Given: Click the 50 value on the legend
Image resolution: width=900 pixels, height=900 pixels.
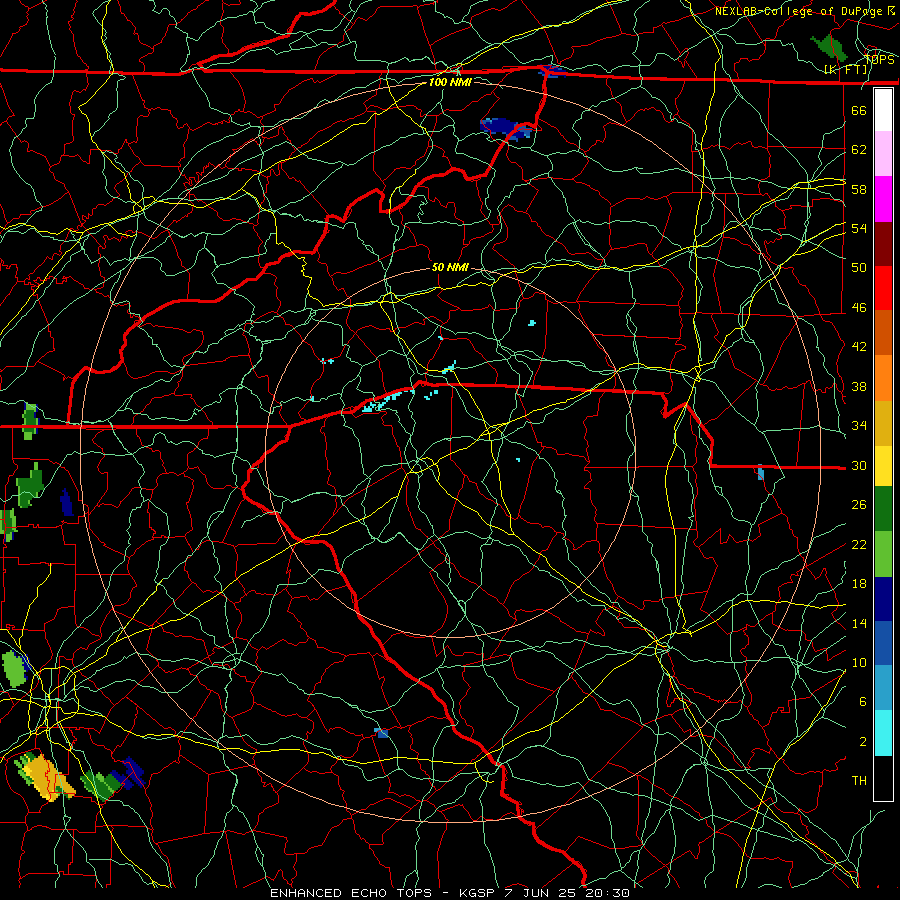Looking at the screenshot, I should 859,267.
